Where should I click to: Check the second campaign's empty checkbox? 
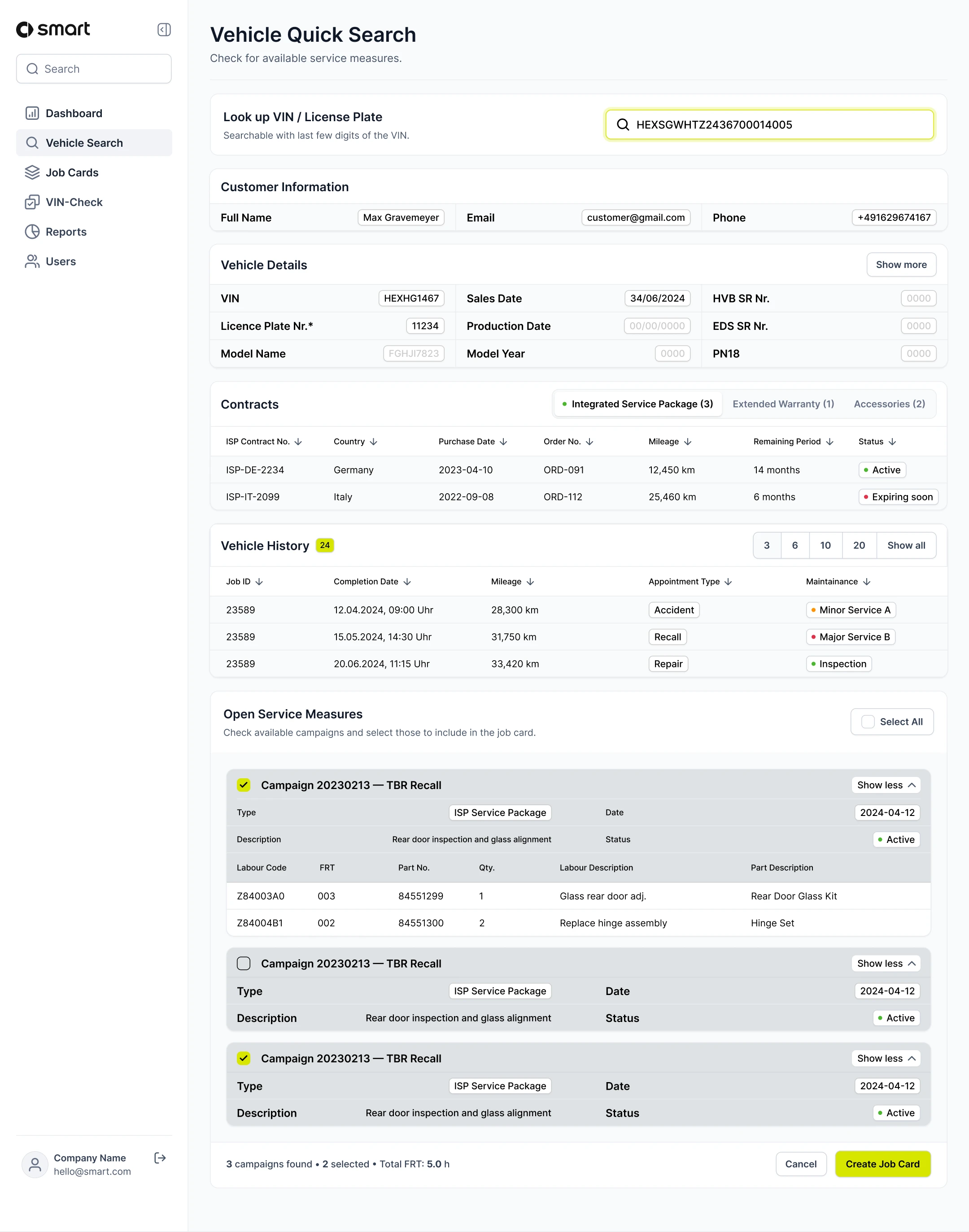[x=244, y=964]
